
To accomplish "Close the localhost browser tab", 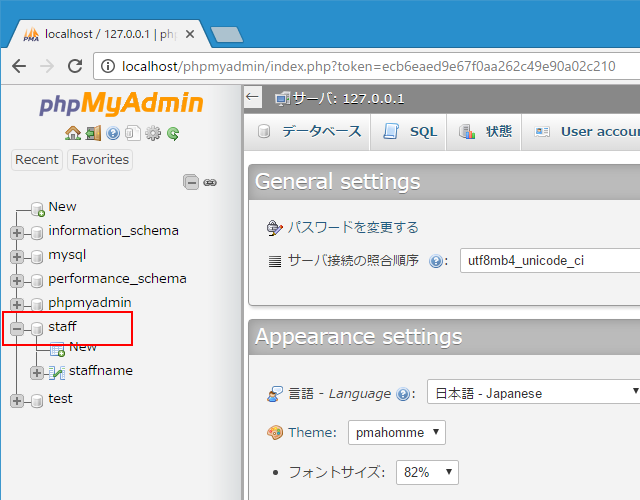I will 189,34.
